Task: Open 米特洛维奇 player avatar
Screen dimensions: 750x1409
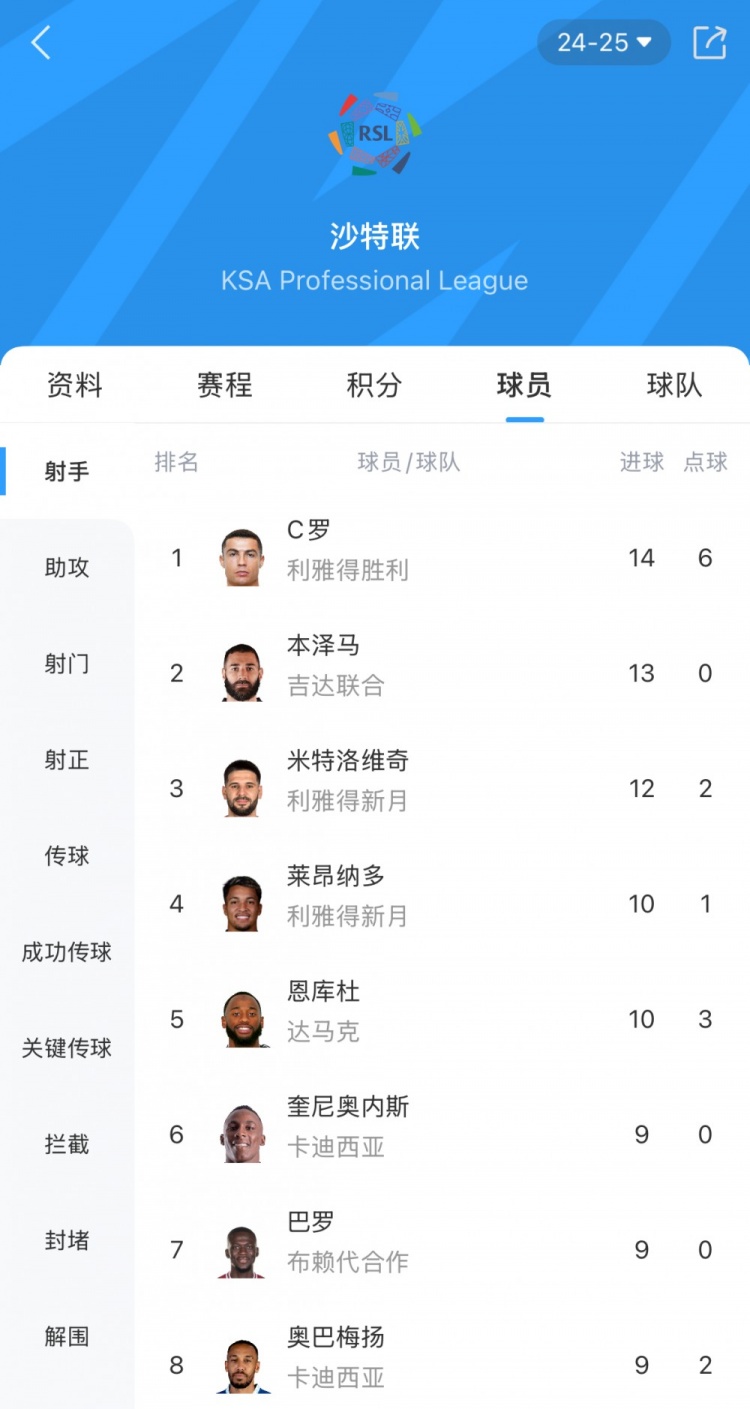Action: (x=242, y=789)
